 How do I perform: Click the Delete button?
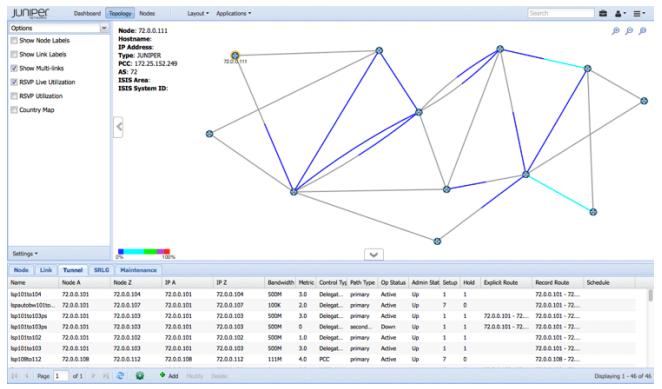point(219,375)
